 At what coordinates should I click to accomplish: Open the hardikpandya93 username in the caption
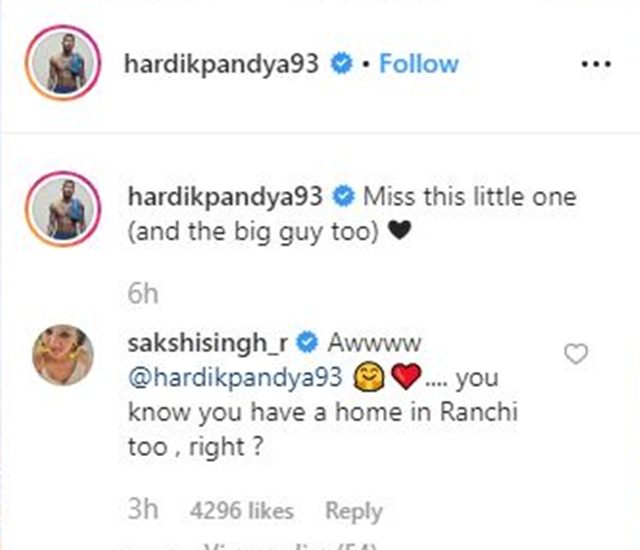[x=225, y=197]
